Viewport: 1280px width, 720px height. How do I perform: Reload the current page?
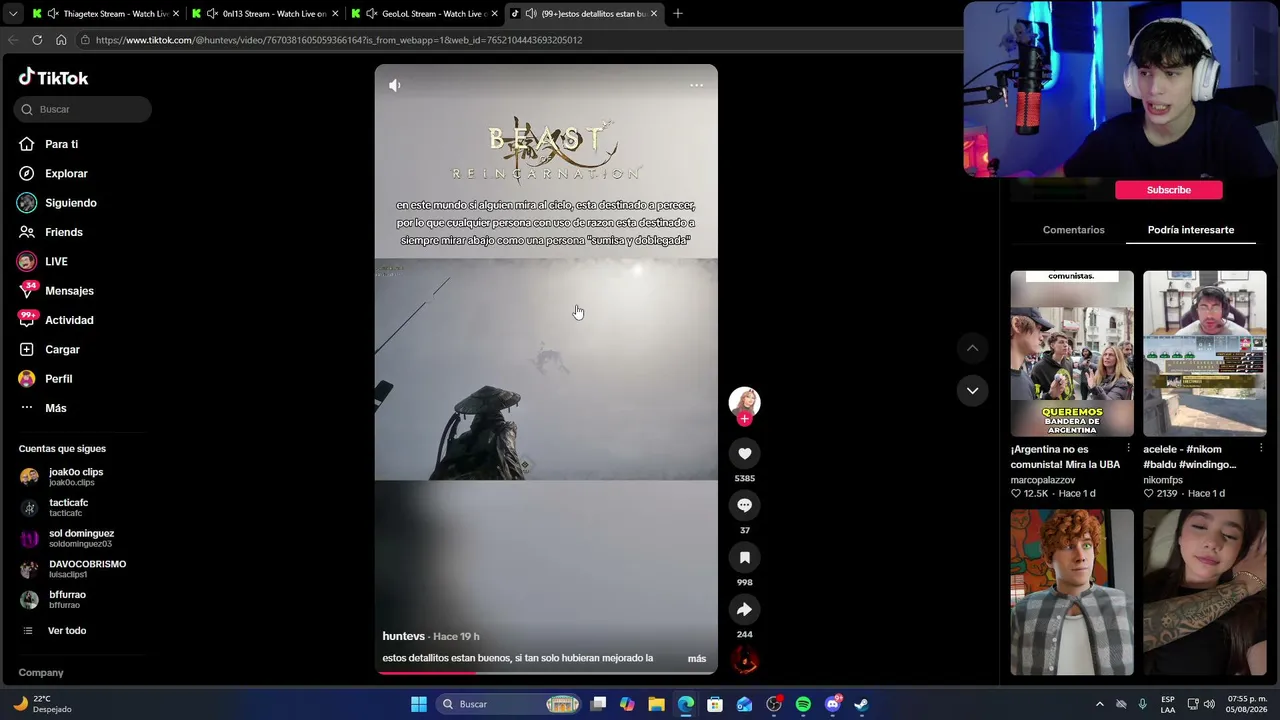pyautogui.click(x=37, y=40)
